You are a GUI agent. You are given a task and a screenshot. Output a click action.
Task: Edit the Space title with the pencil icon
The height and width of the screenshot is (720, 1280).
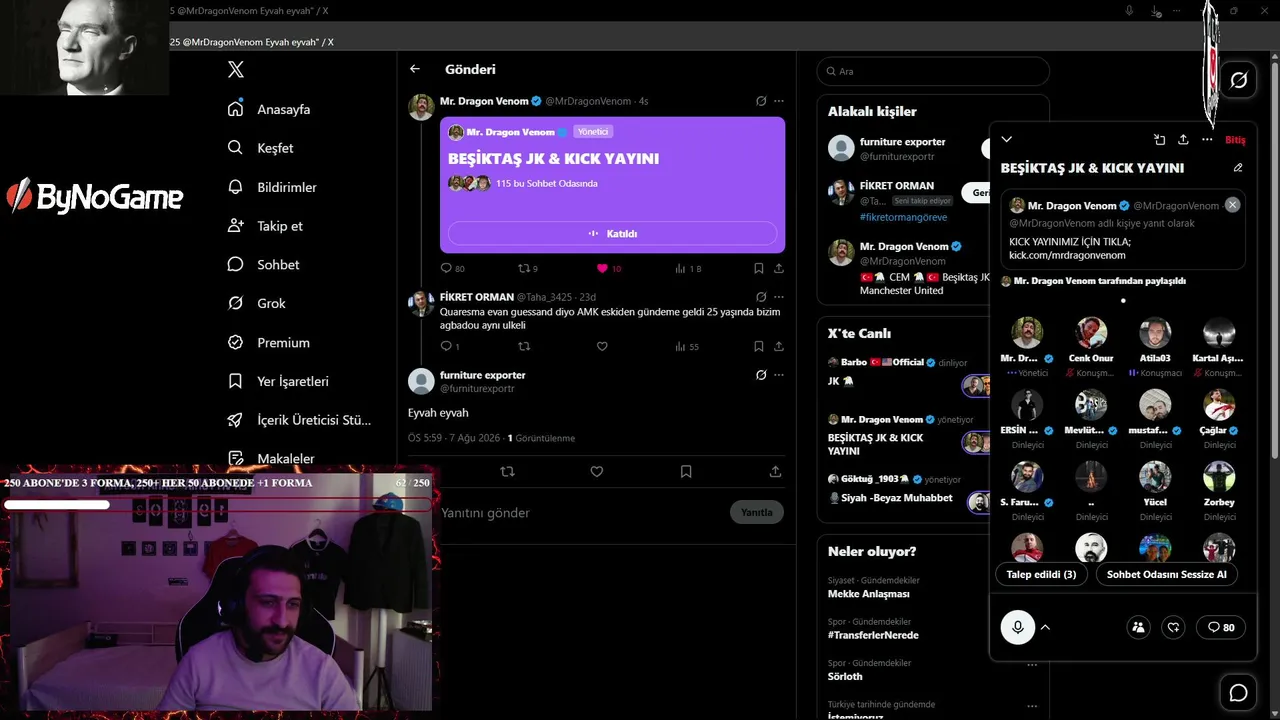1238,168
